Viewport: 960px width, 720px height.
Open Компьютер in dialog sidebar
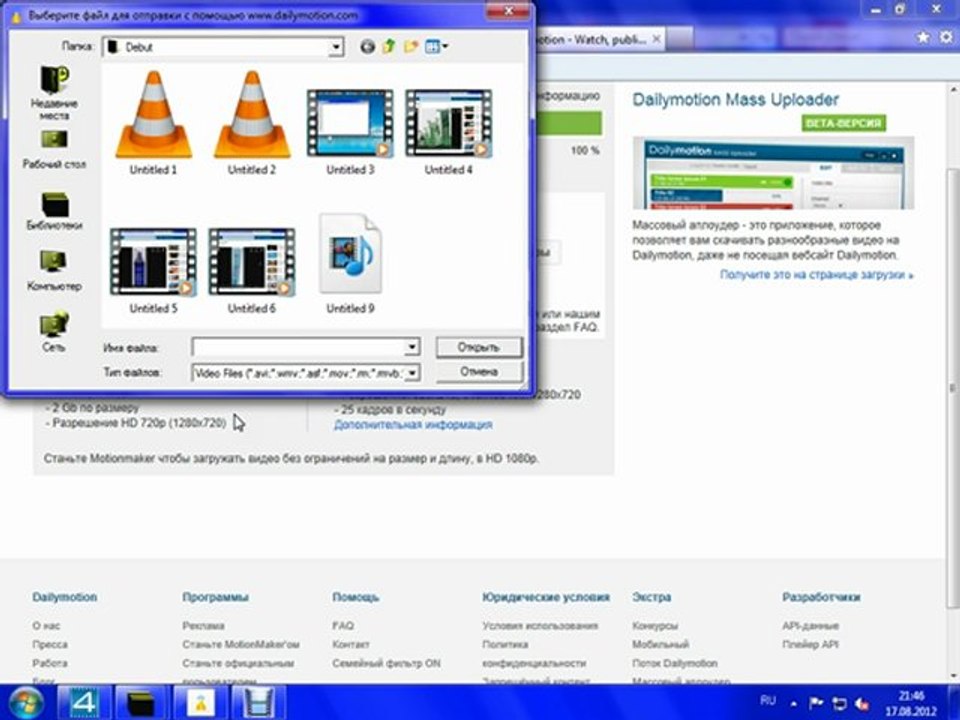click(54, 270)
